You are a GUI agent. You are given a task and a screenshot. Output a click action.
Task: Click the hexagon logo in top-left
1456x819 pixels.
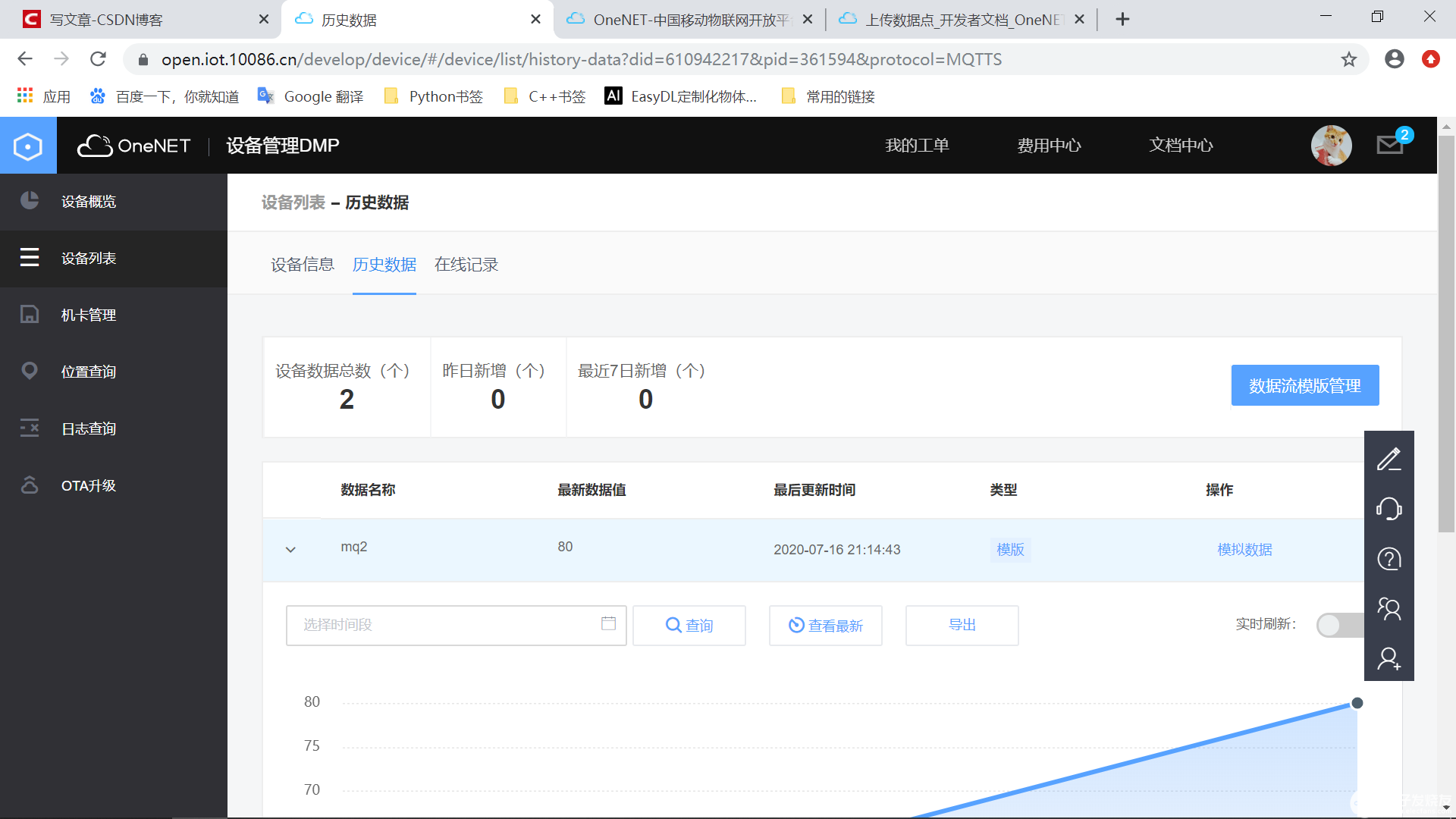(28, 146)
